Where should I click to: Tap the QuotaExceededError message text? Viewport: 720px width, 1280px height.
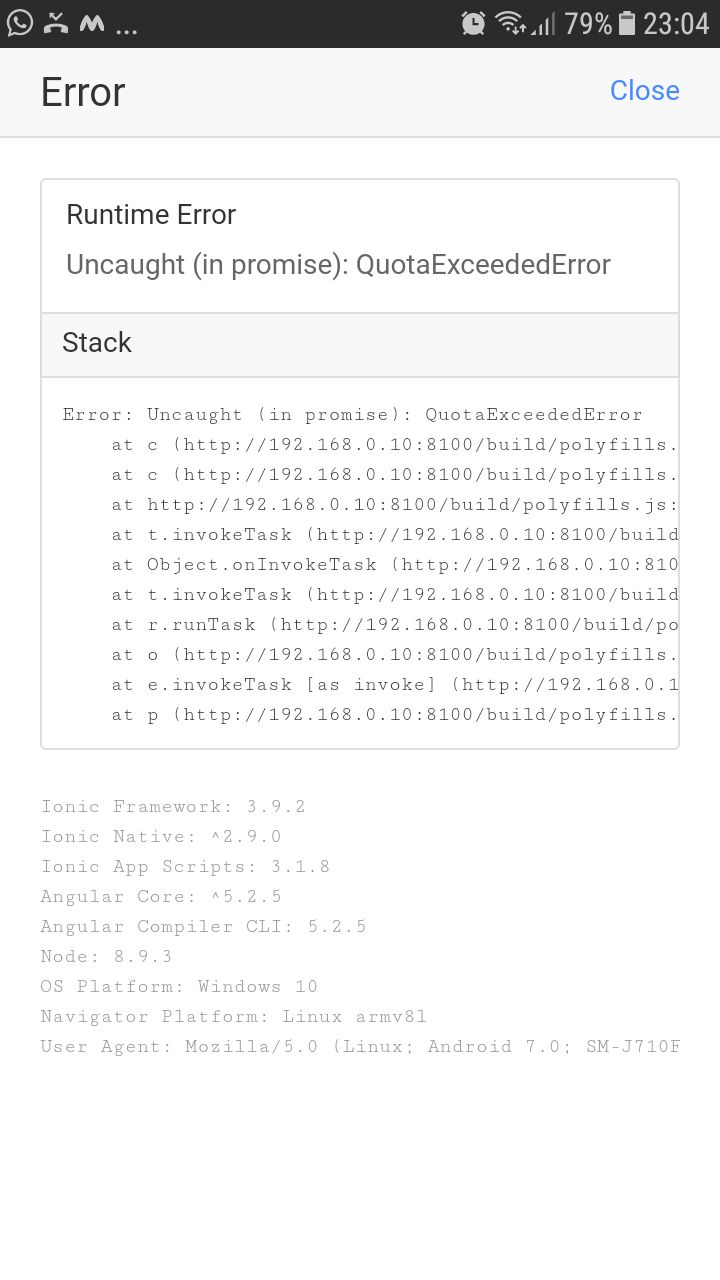(x=338, y=265)
